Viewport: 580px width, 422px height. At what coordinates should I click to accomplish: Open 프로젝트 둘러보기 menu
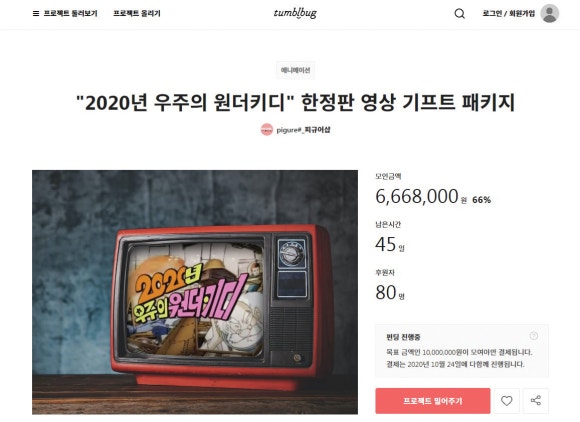[70, 14]
